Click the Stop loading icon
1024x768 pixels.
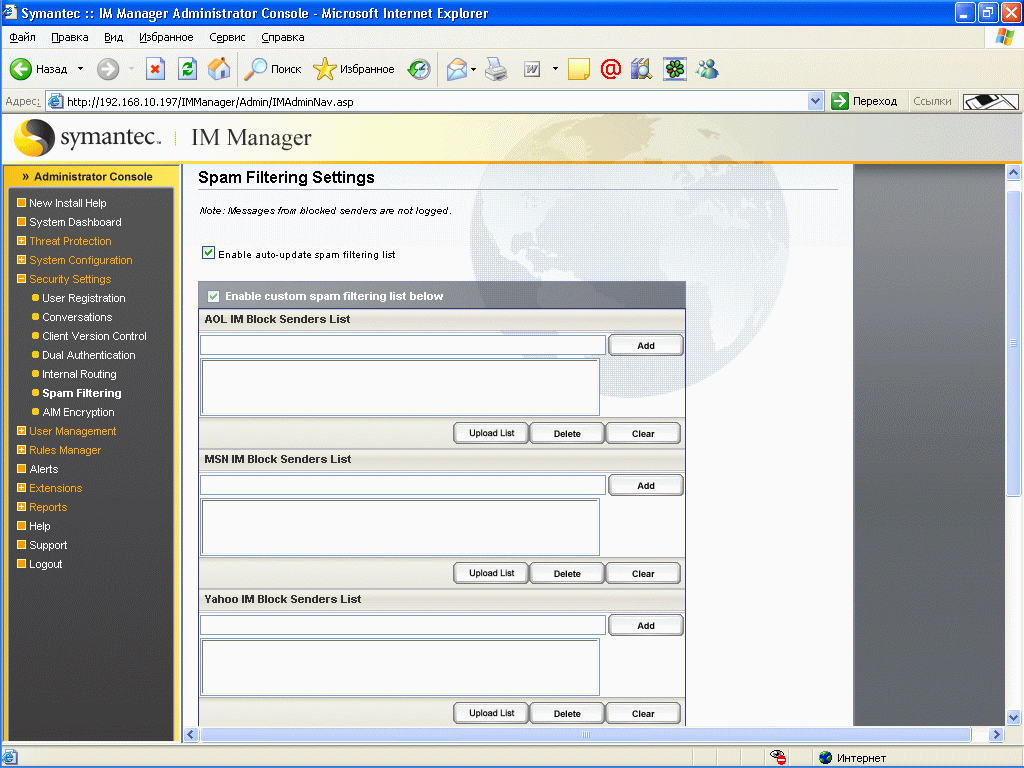pyautogui.click(x=155, y=69)
